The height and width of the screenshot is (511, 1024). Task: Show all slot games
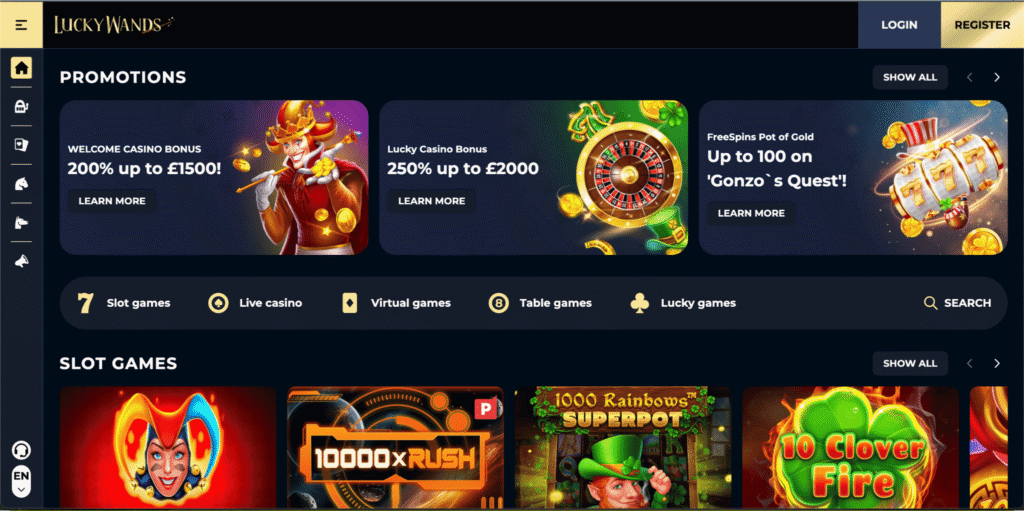pos(910,363)
